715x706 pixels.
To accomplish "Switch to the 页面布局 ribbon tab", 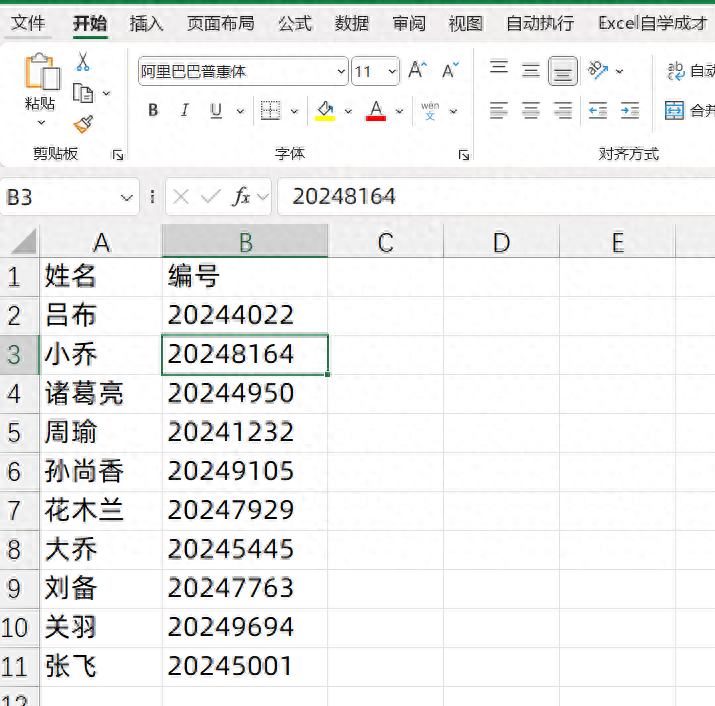I will click(x=221, y=23).
